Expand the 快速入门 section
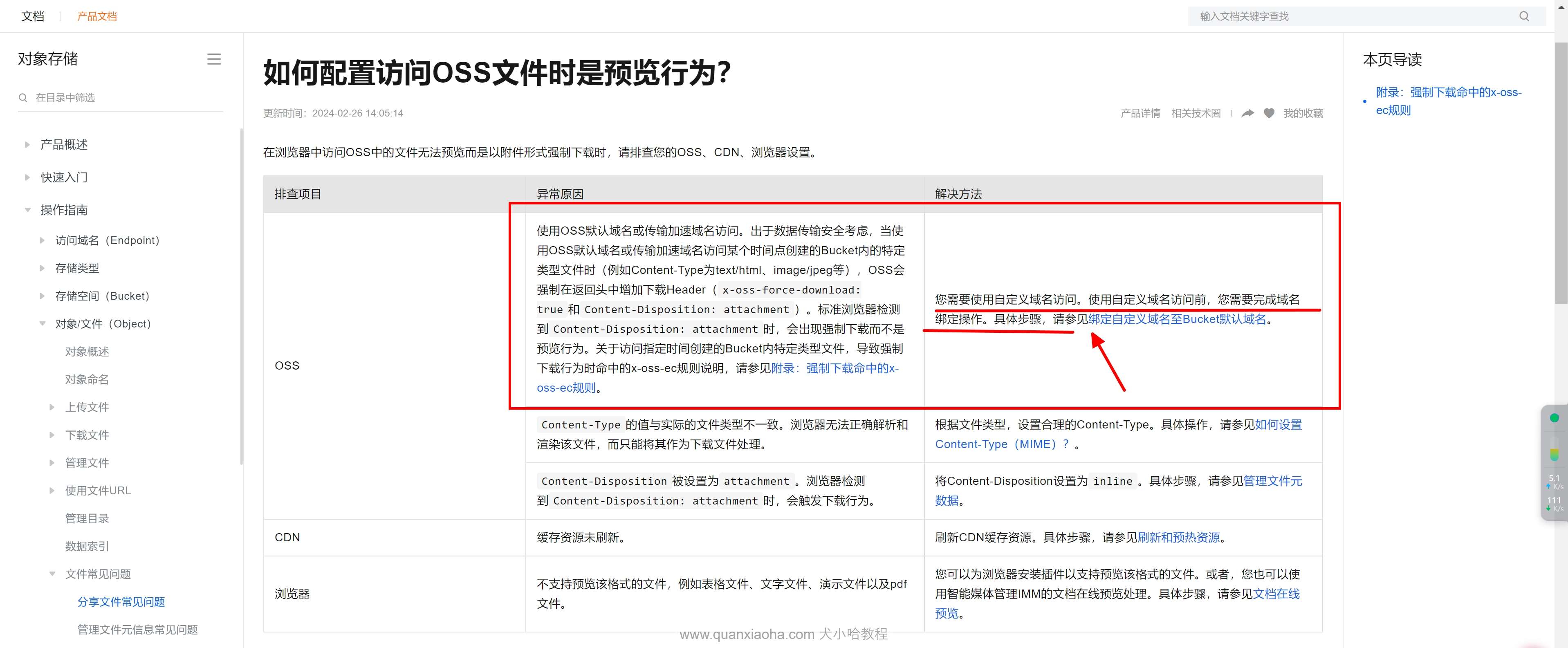The height and width of the screenshot is (648, 1568). pos(27,178)
